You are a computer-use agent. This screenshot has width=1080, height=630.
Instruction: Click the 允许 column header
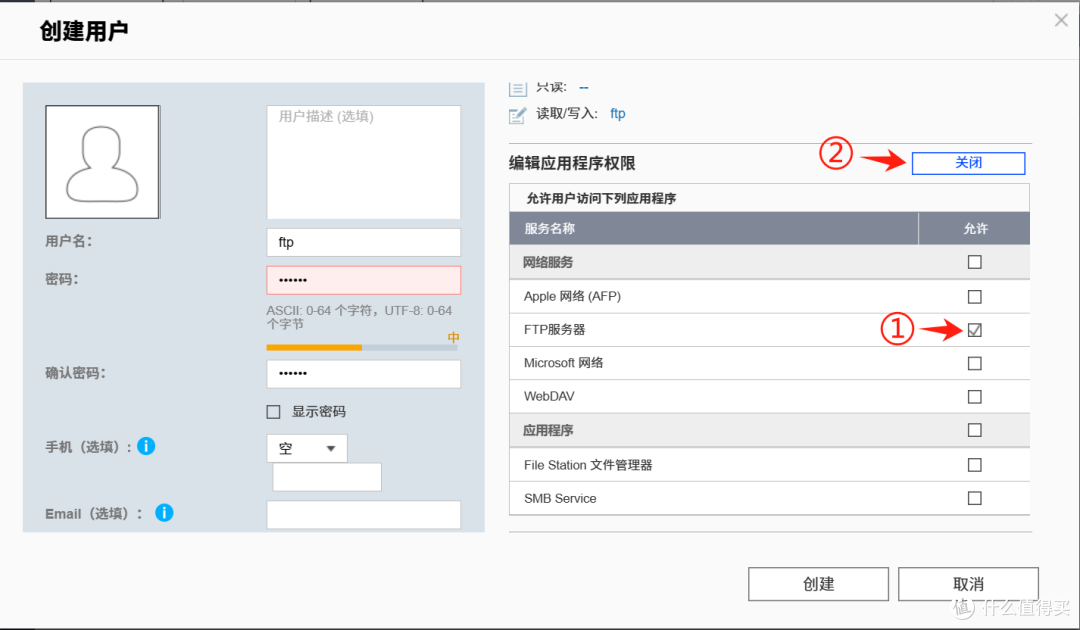(975, 229)
